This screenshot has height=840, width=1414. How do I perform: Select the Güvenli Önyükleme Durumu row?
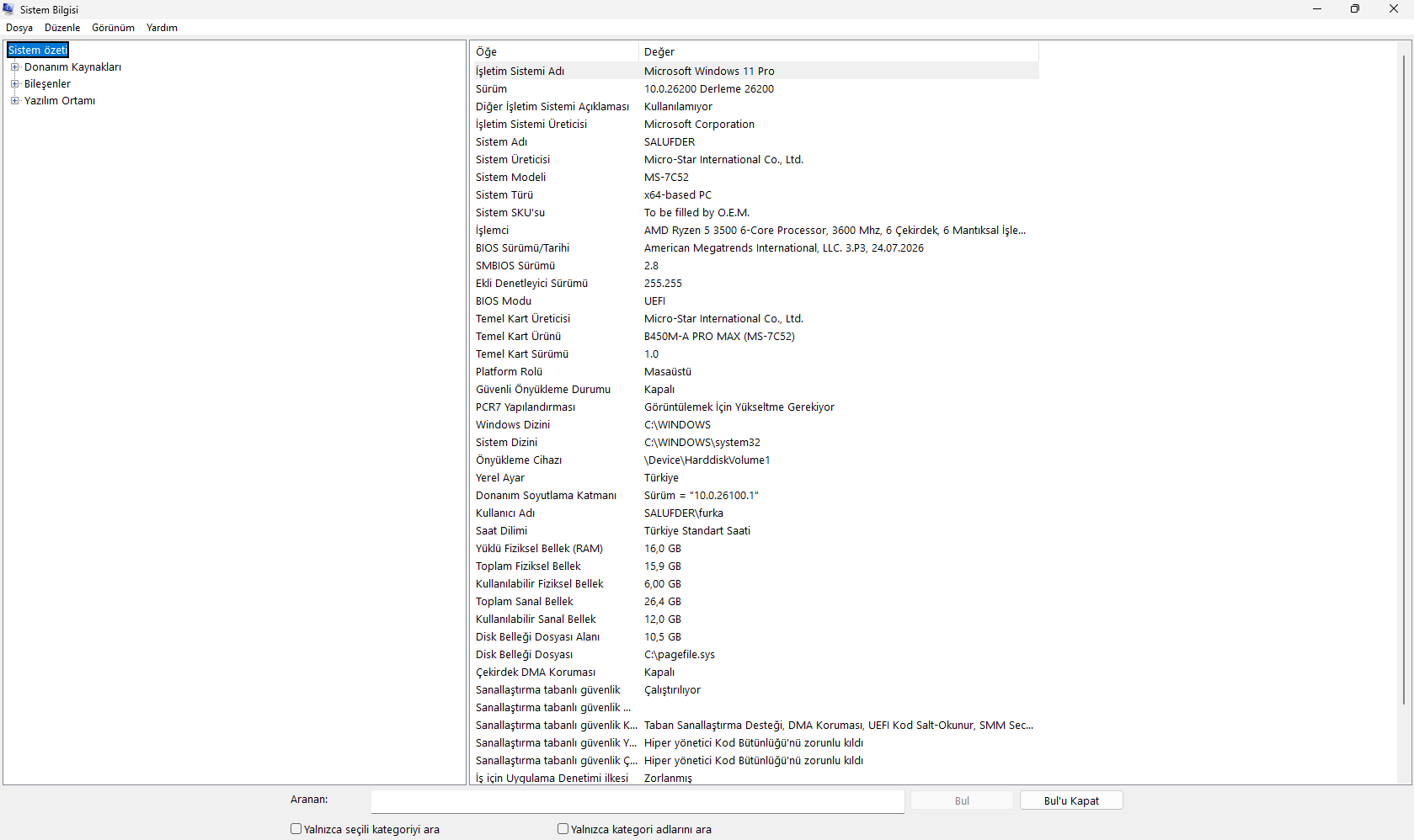point(755,390)
